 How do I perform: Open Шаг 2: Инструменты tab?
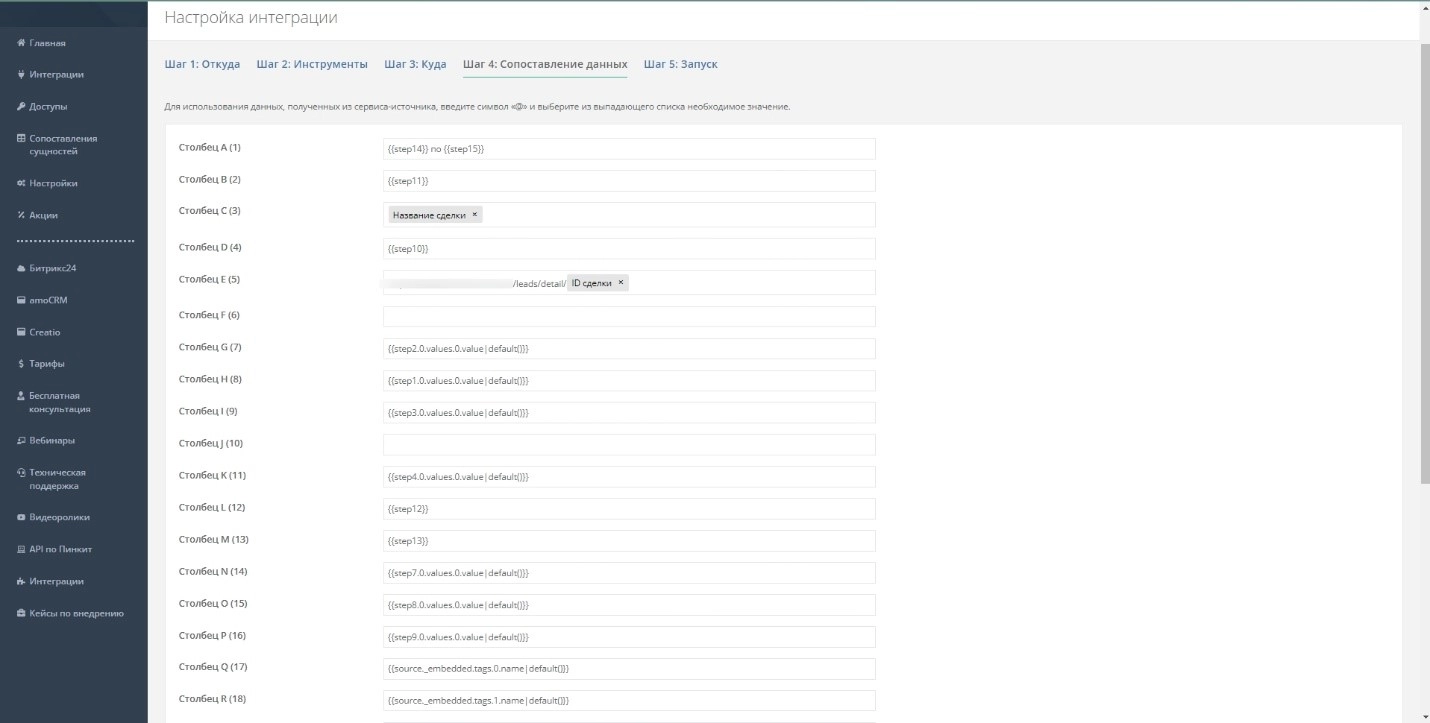[x=312, y=64]
